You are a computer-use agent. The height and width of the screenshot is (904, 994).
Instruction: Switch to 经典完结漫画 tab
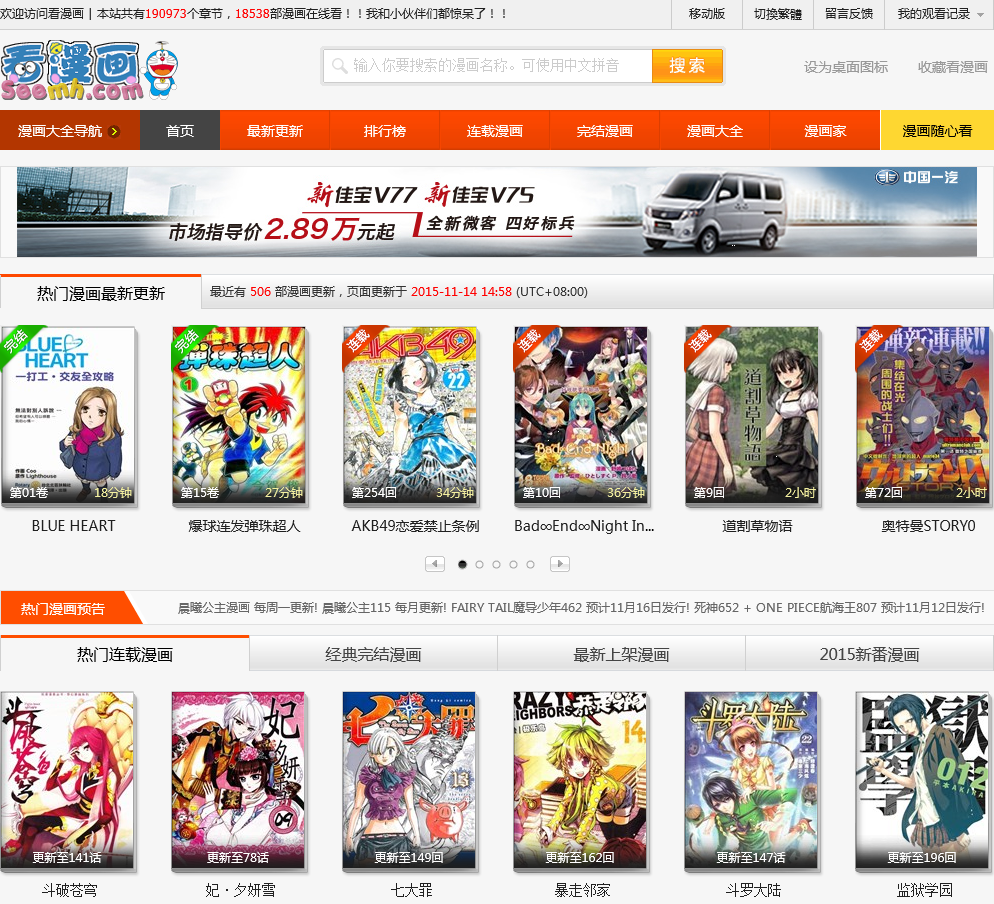373,654
